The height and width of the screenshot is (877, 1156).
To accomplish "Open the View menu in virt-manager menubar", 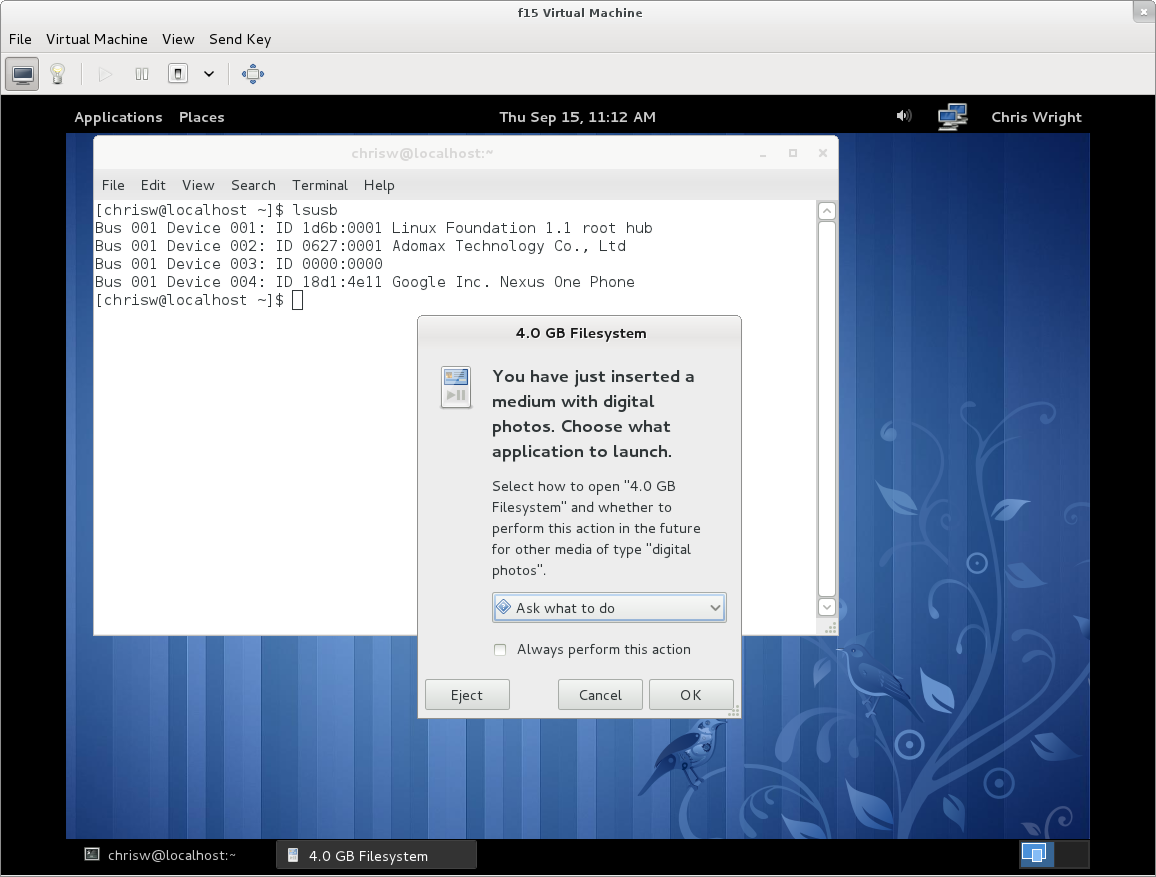I will click(x=178, y=39).
